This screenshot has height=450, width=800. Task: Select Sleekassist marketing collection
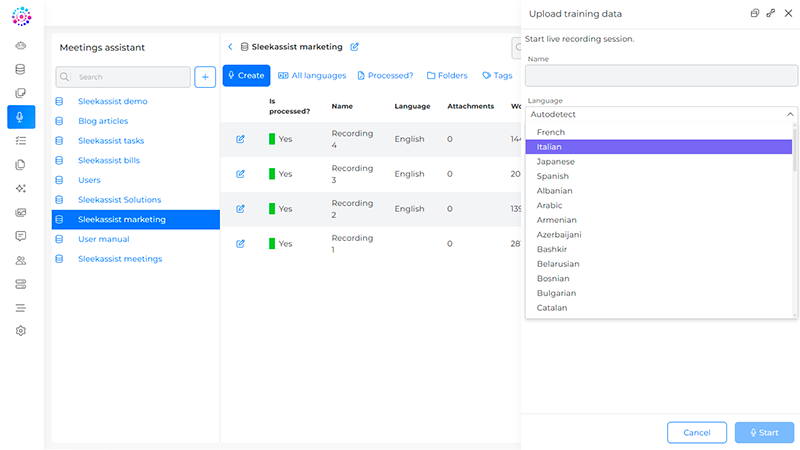[136, 220]
